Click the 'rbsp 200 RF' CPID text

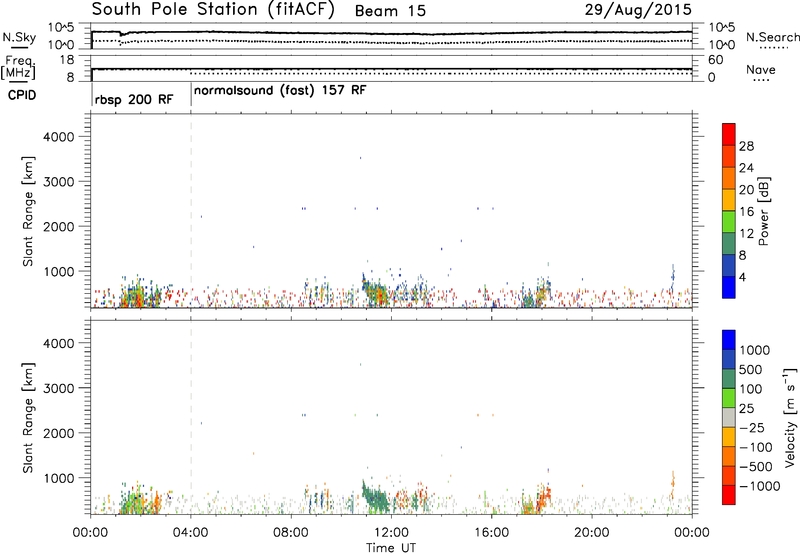tap(134, 99)
